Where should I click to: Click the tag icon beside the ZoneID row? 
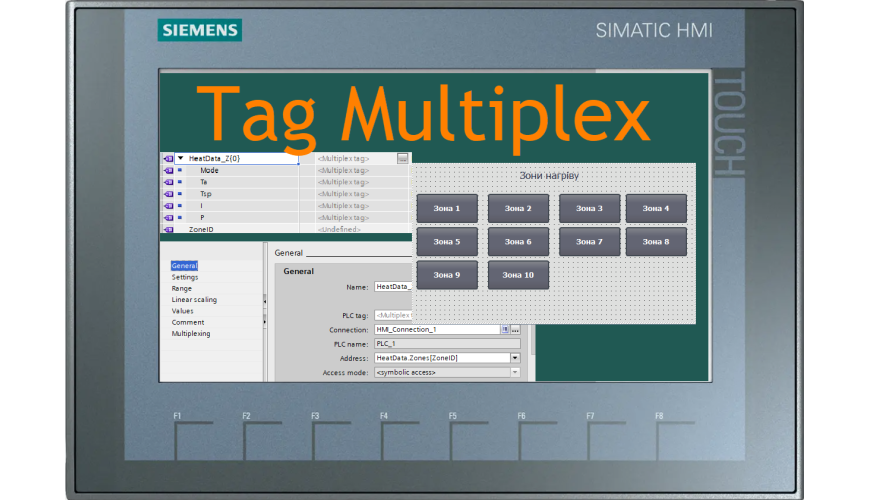coord(168,229)
